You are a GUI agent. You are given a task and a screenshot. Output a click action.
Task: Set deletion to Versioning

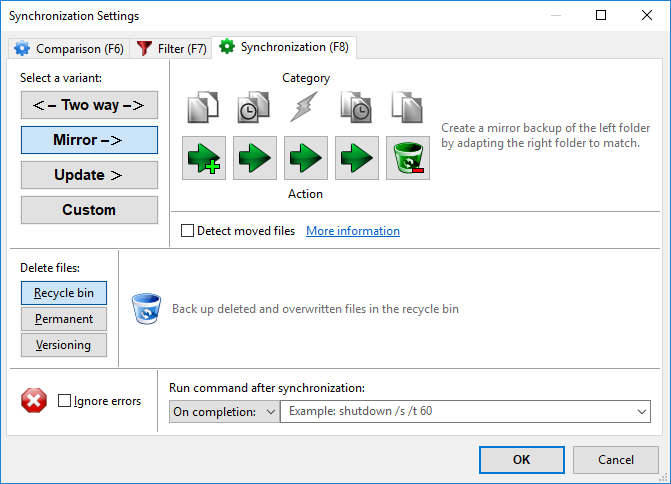coord(64,345)
